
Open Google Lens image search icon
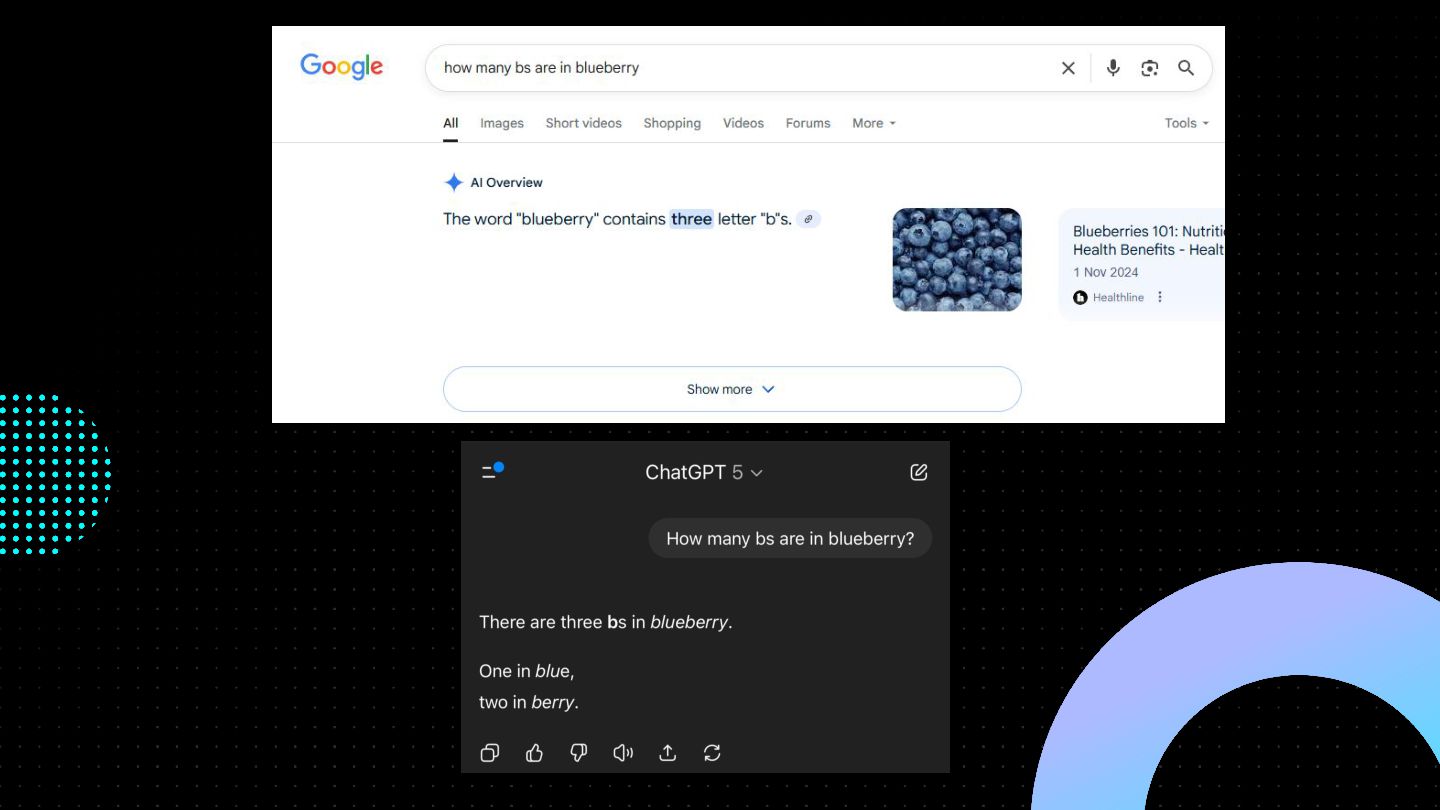1150,68
